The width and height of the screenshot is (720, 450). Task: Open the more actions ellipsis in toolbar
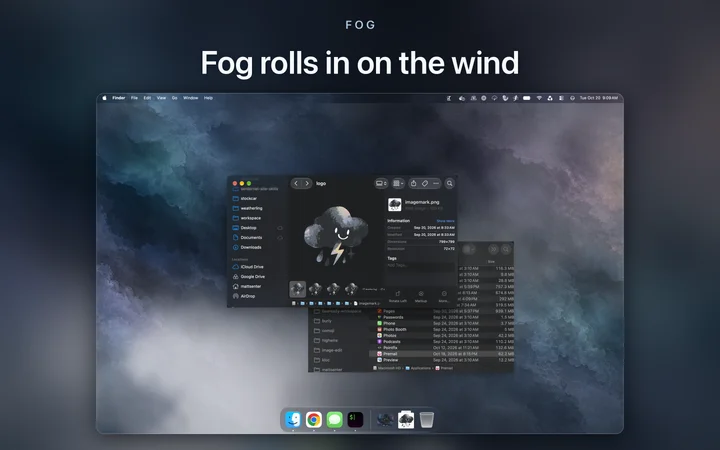click(436, 183)
